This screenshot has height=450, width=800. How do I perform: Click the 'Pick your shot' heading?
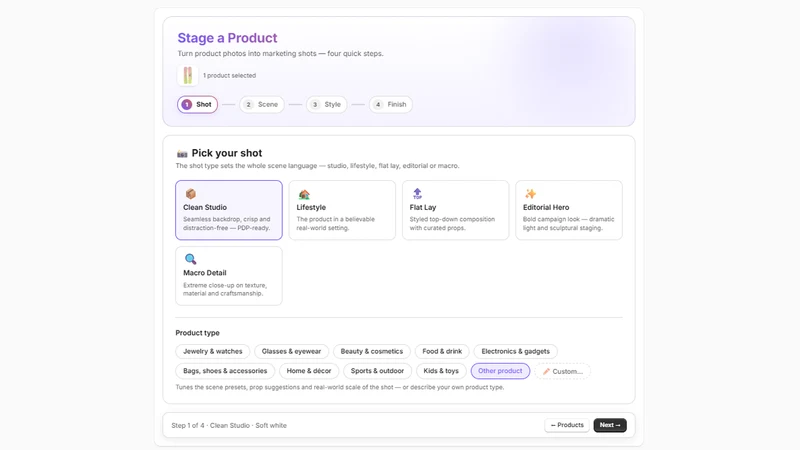[x=227, y=153]
